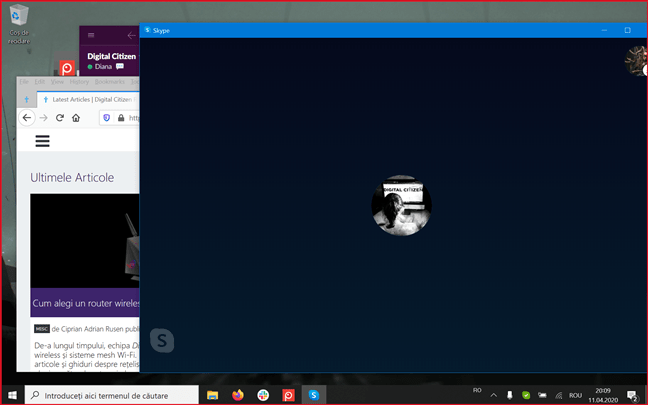Open the clock showing 20:09
Viewport: 648px width, 405px height.
[x=603, y=395]
